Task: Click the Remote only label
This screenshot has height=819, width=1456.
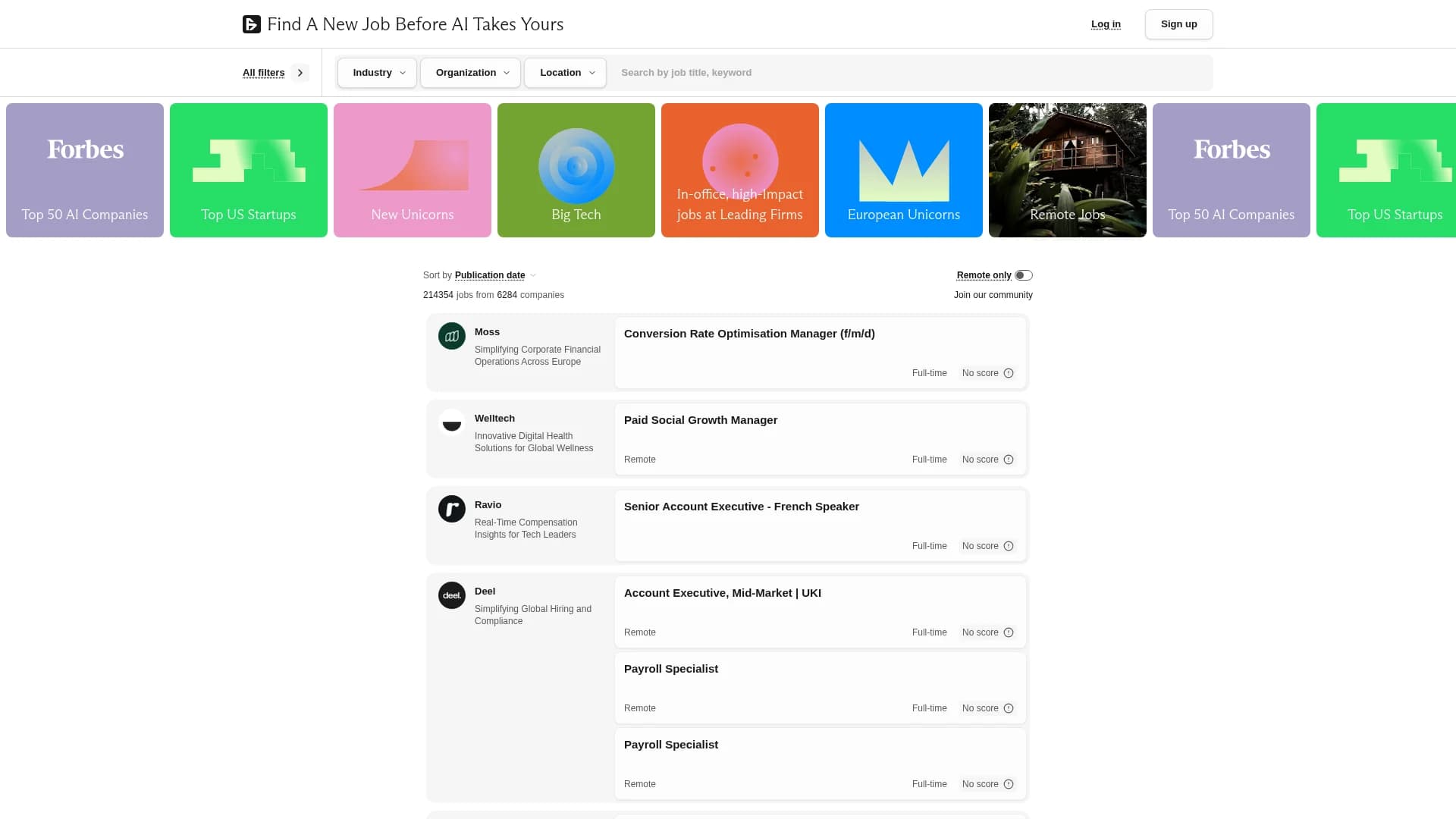Action: click(x=984, y=275)
